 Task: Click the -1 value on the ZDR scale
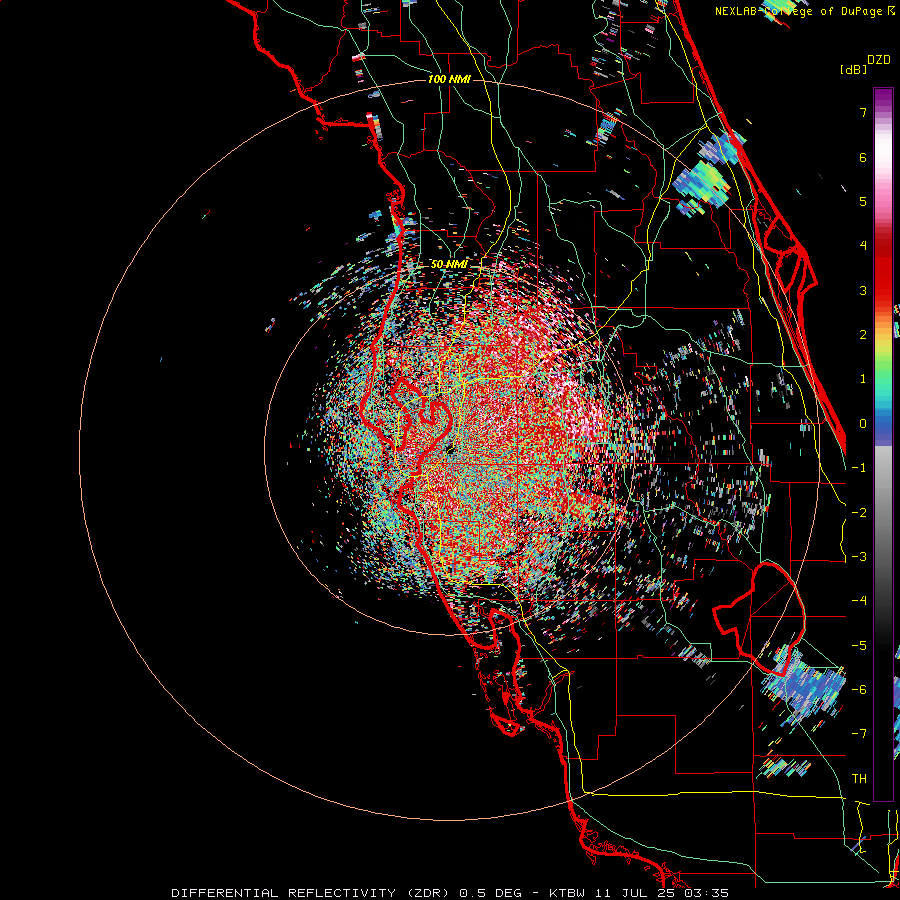click(859, 467)
